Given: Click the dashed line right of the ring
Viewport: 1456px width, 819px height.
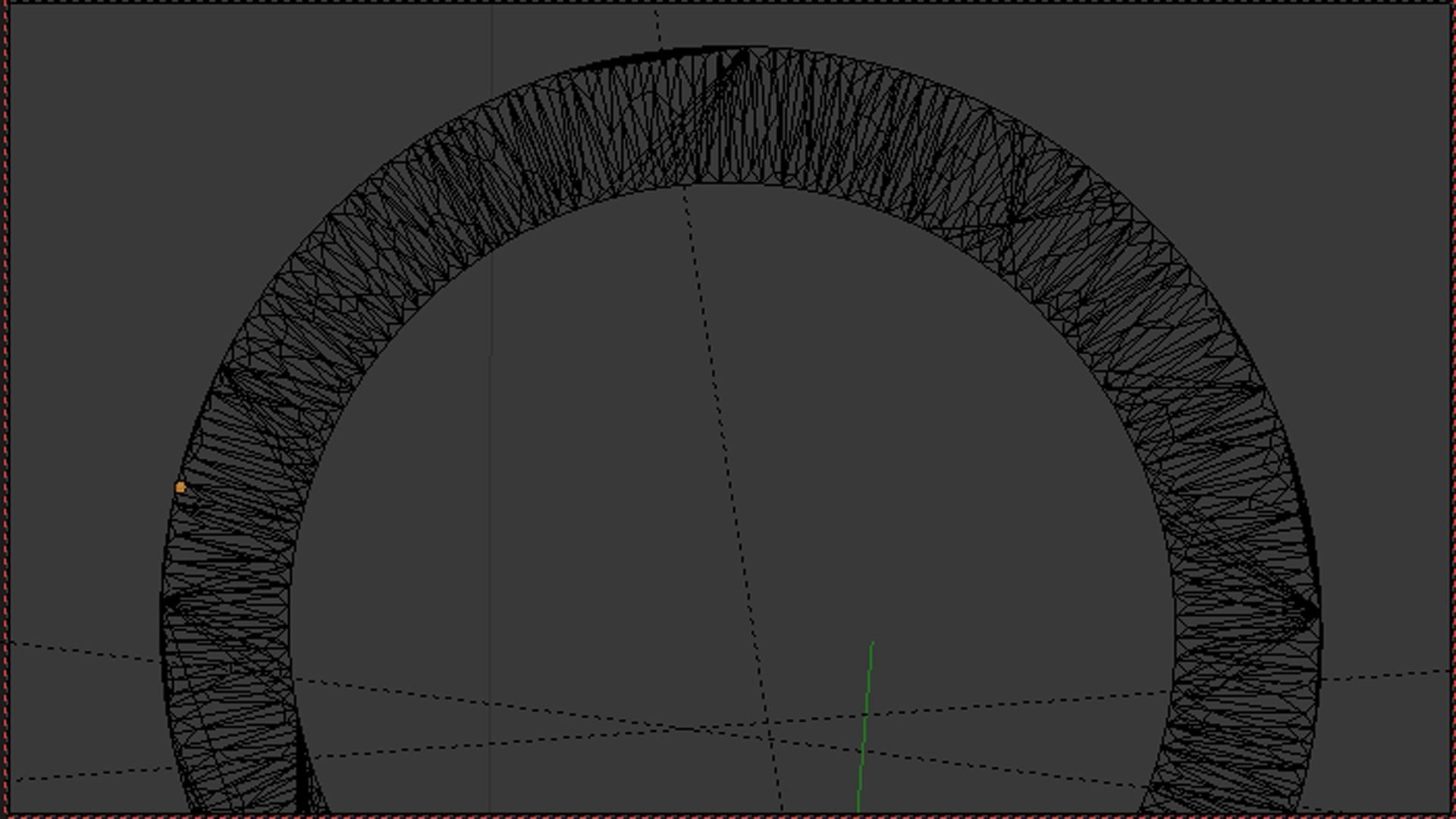Looking at the screenshot, I should 1388,676.
